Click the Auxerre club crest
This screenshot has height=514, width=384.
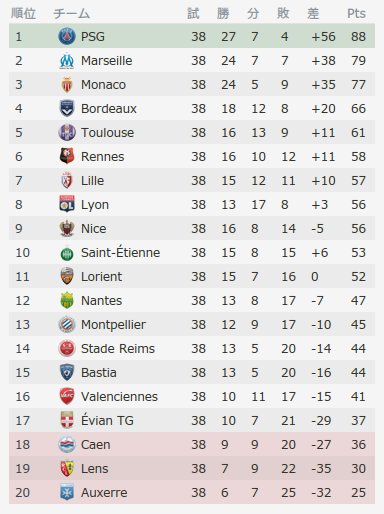click(67, 492)
